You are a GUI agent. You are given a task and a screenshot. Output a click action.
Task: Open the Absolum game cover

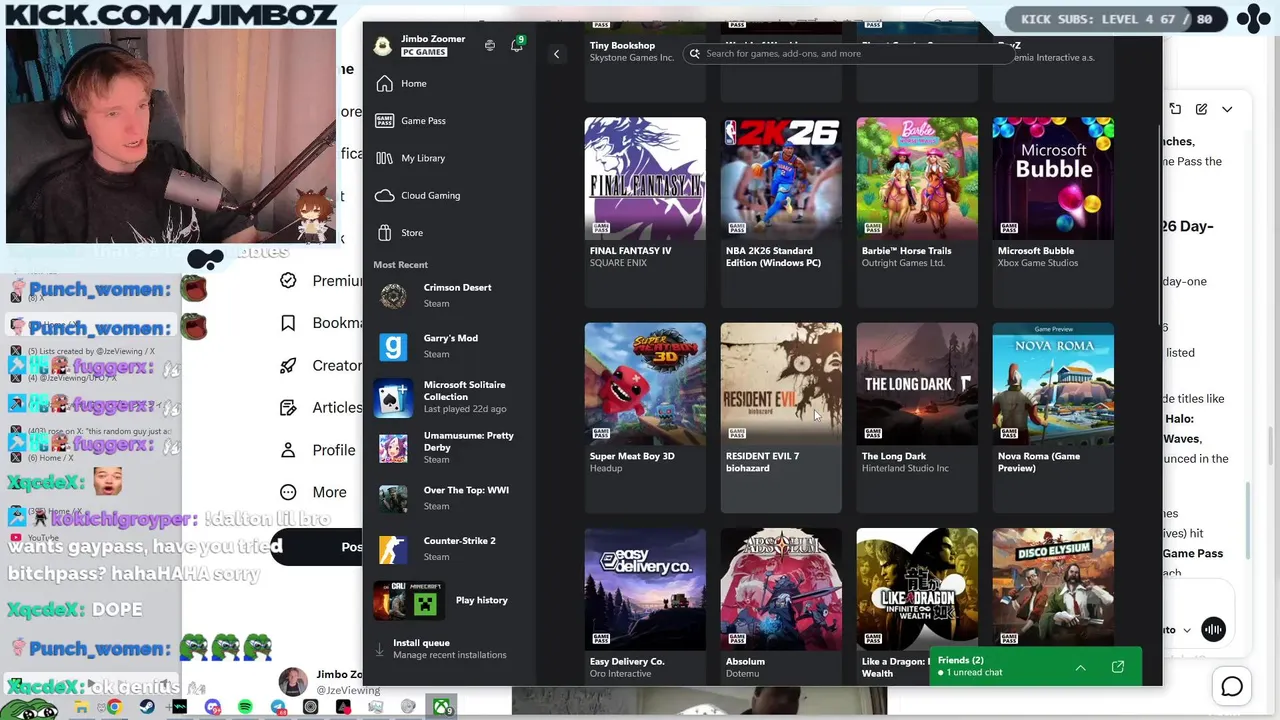pyautogui.click(x=781, y=589)
